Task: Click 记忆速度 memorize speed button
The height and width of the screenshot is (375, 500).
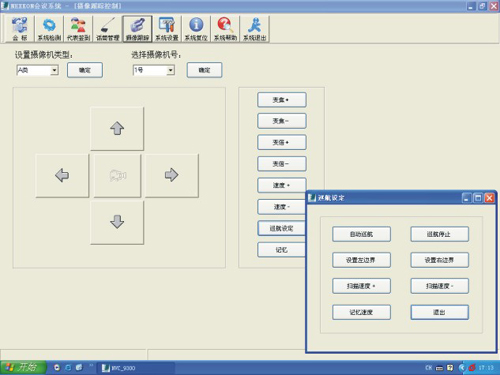Action: [361, 312]
